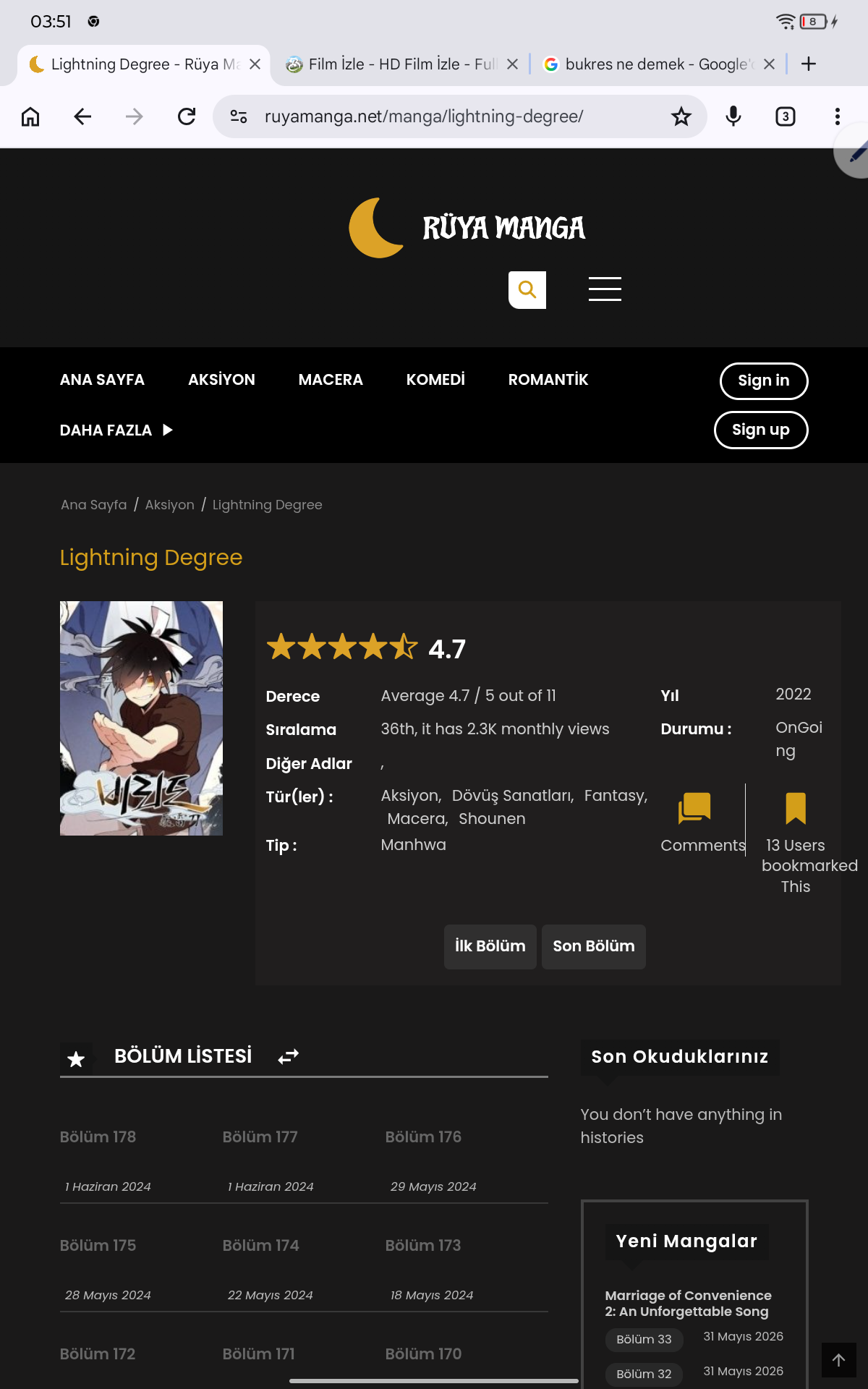Open a new tab with the plus icon
868x1389 pixels.
(x=809, y=64)
